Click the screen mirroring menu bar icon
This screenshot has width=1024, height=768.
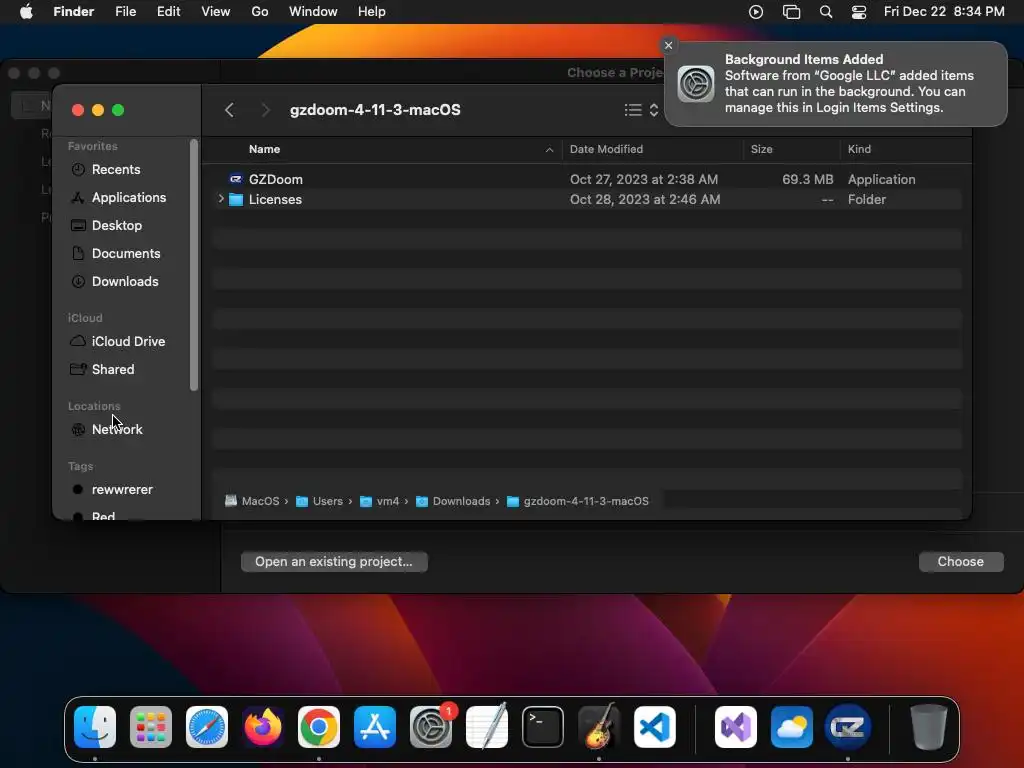point(791,12)
